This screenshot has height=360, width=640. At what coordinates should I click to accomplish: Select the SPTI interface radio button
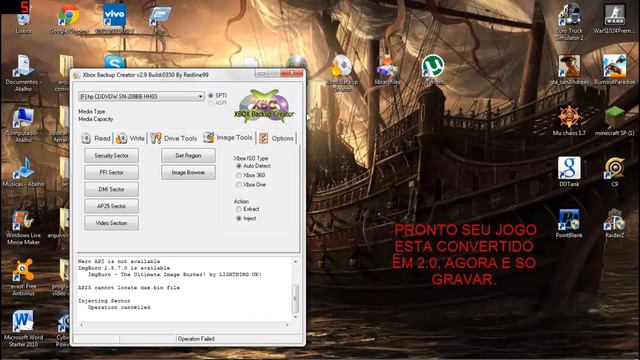point(211,96)
